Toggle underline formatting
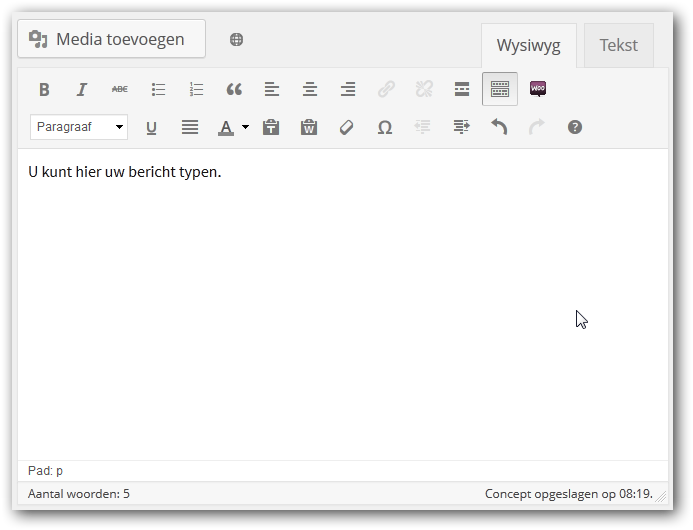Viewport: 693px width, 530px height. [151, 127]
